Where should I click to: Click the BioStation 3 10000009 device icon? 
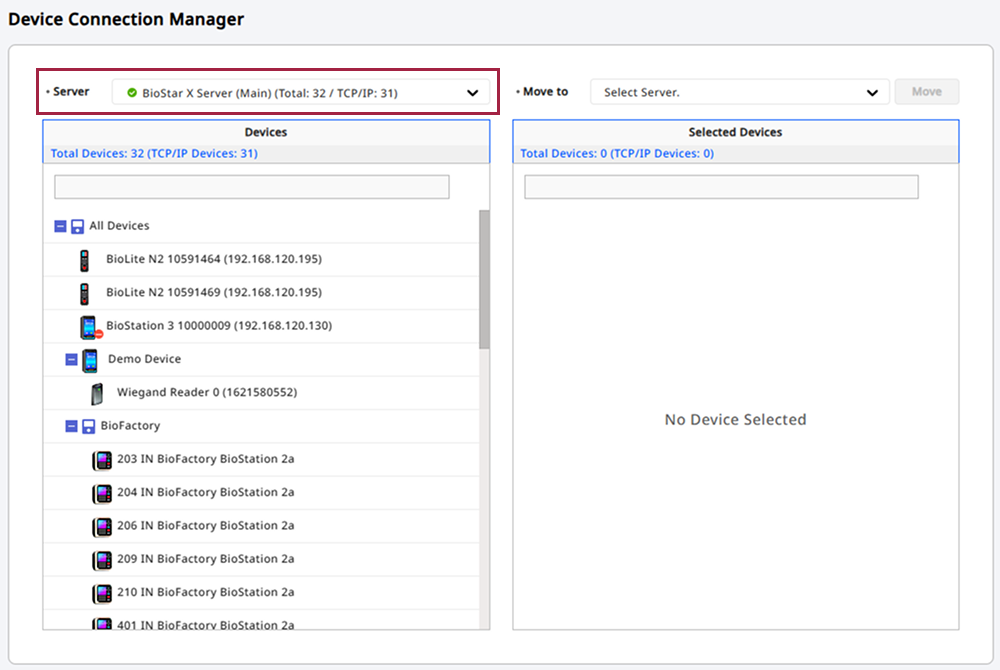(89, 327)
